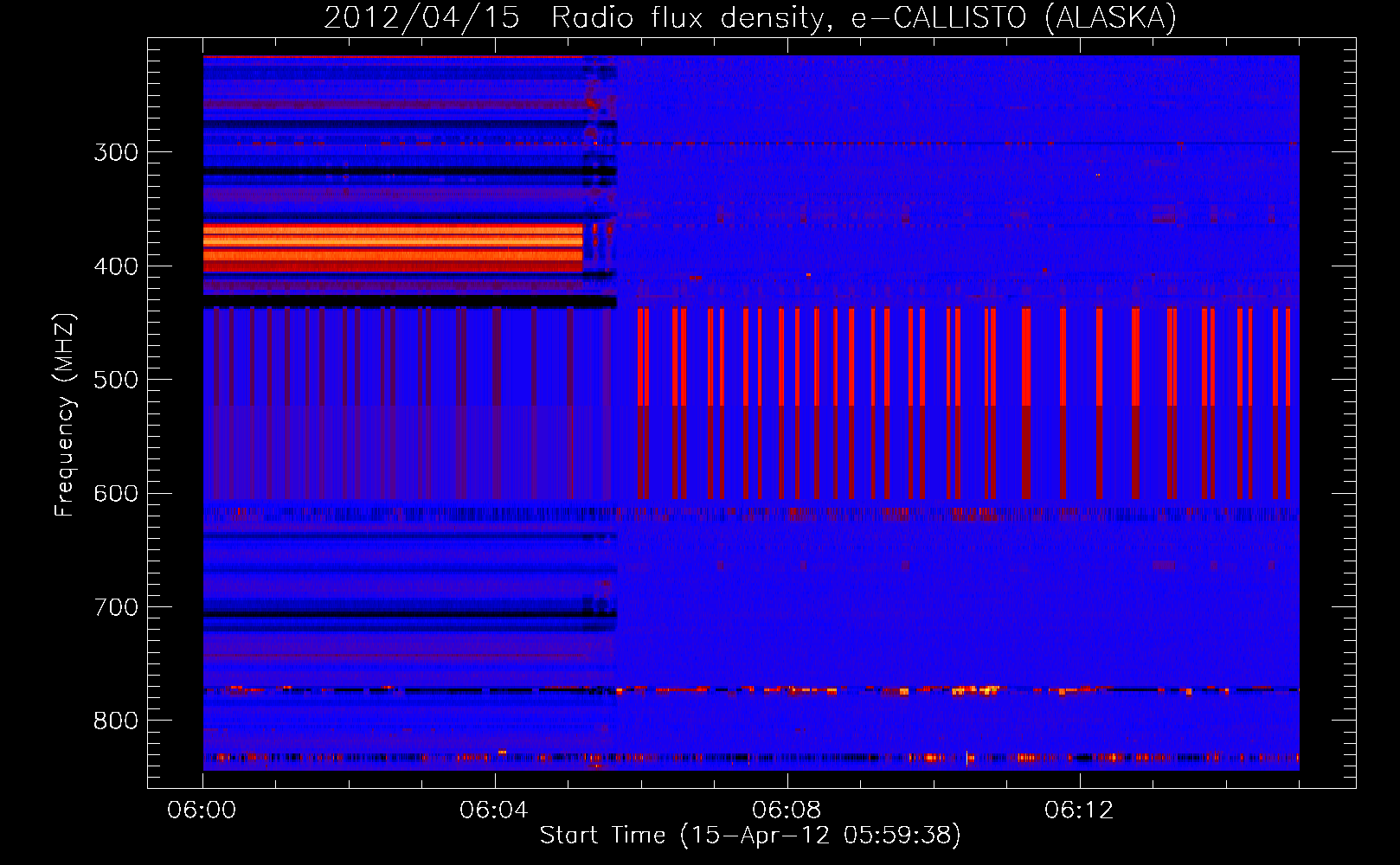Select the 600 frequency axis label
The width and height of the screenshot is (1400, 865).
click(116, 494)
